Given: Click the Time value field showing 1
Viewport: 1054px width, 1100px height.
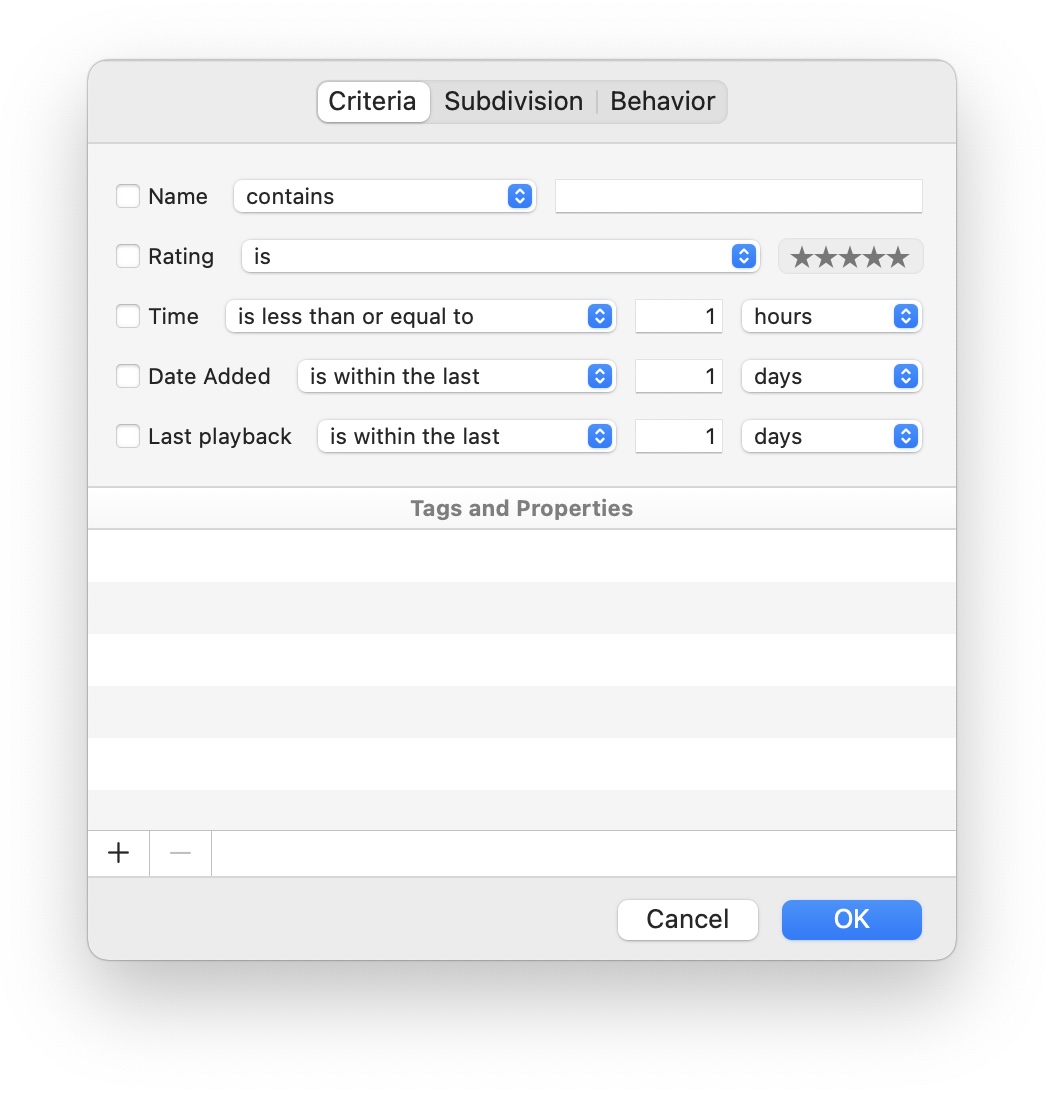Looking at the screenshot, I should (678, 316).
